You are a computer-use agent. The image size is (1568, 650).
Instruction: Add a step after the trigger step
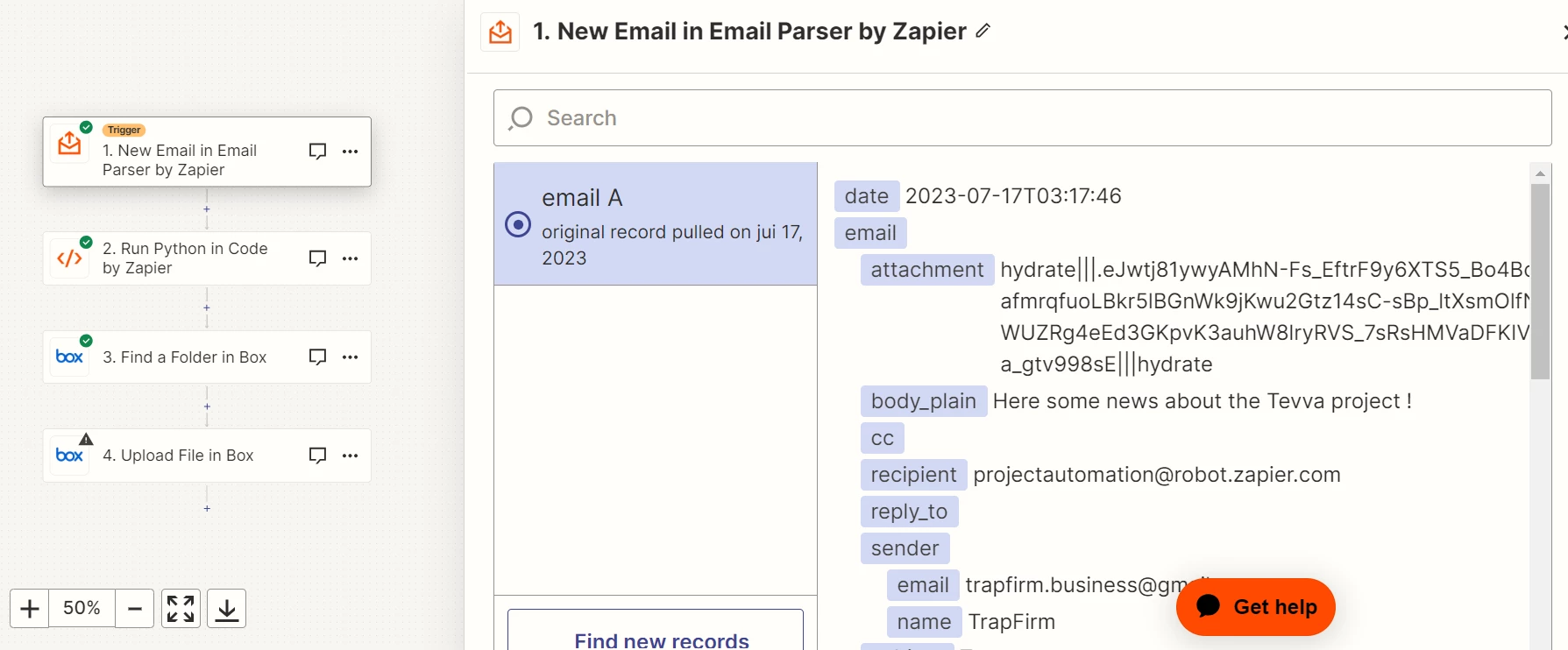pyautogui.click(x=207, y=209)
